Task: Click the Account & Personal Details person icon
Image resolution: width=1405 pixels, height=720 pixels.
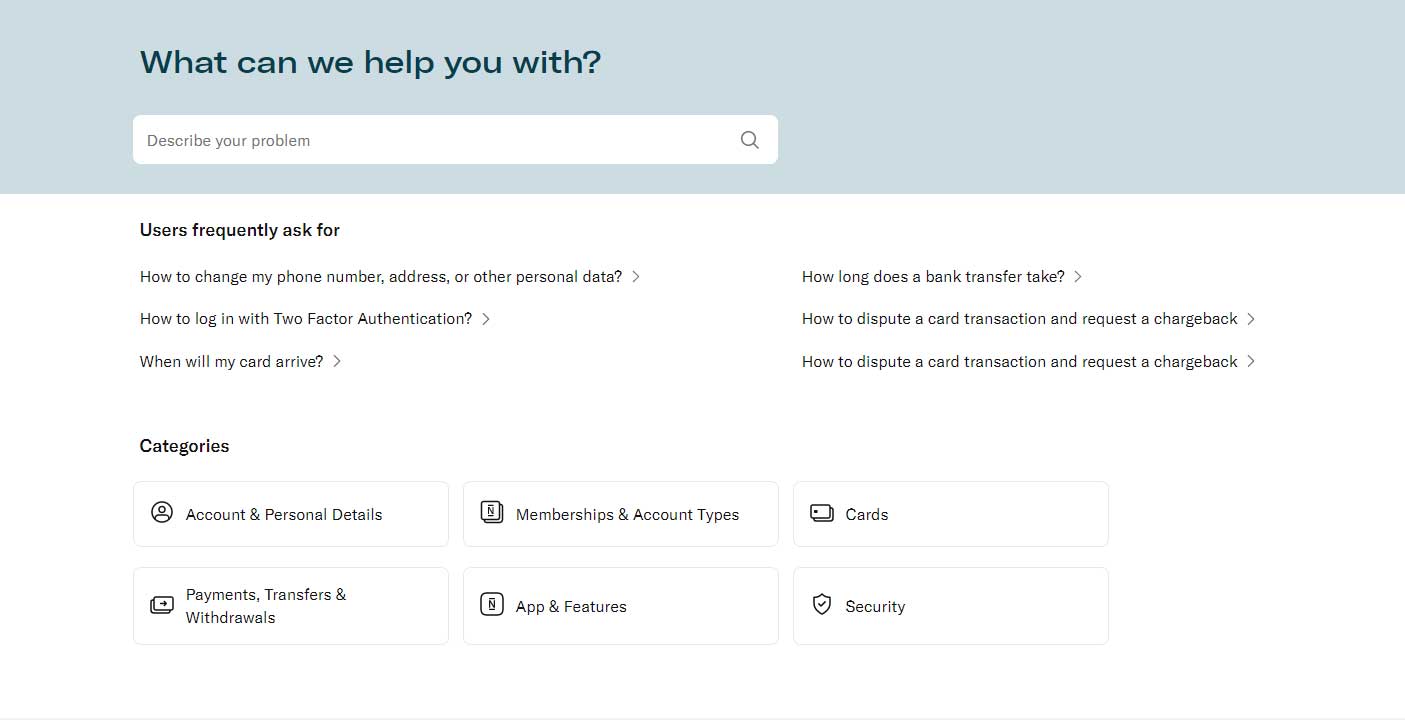Action: click(x=162, y=513)
